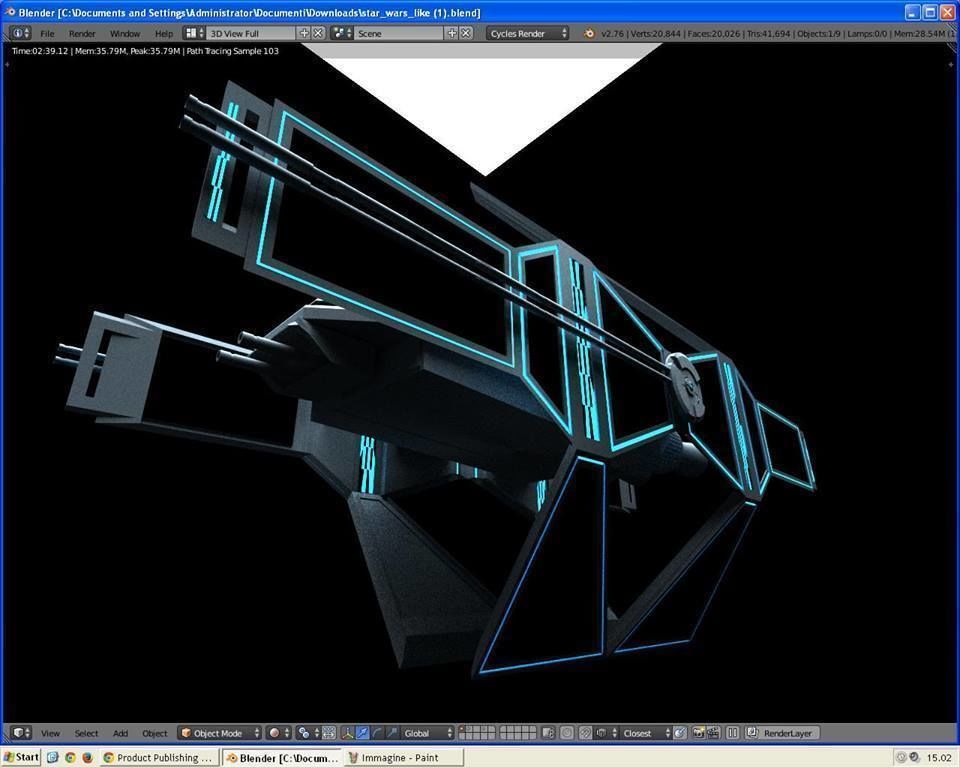
Task: Pause the viewport preview render
Action: [732, 733]
